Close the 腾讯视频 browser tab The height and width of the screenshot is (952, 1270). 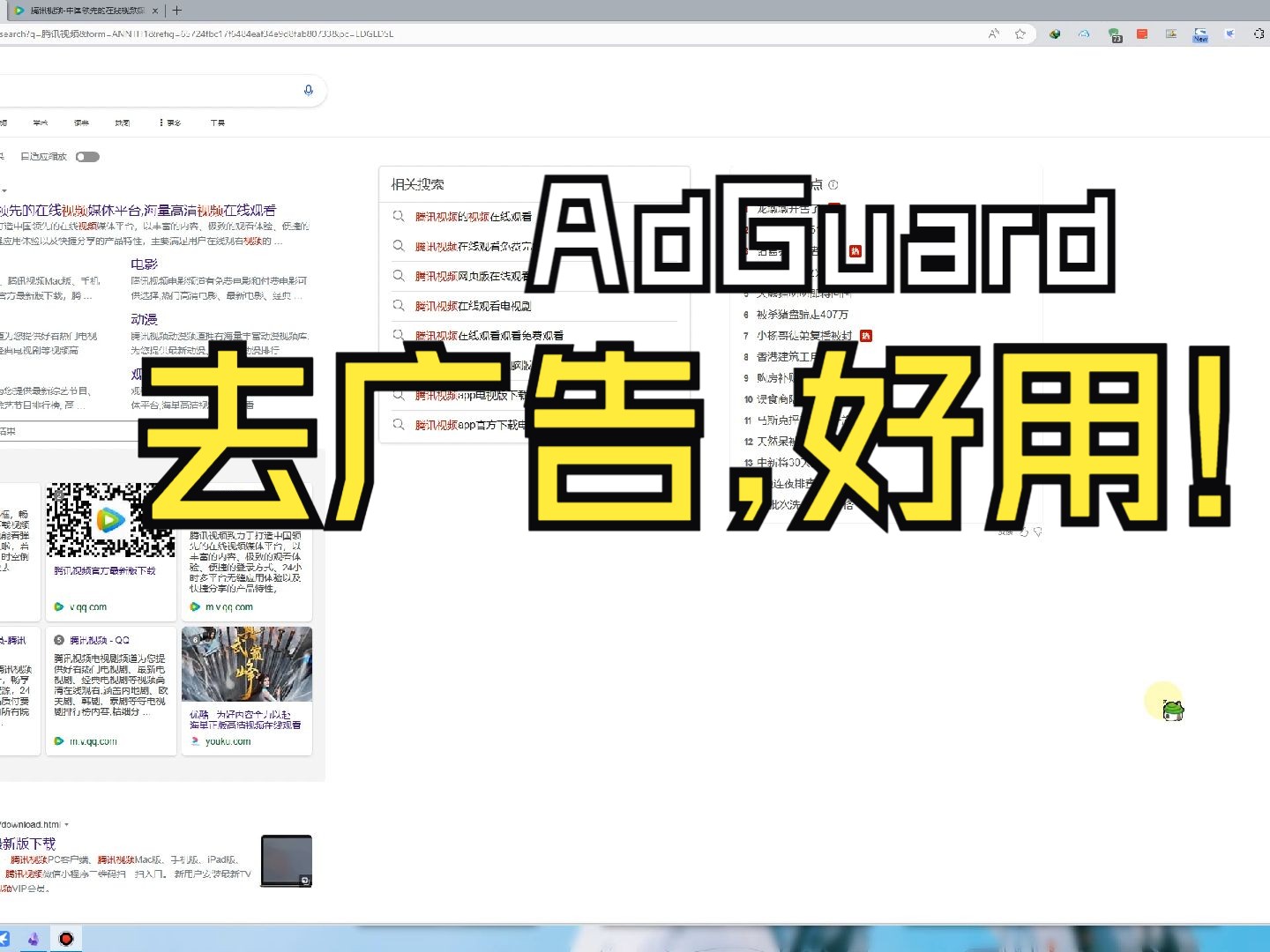(x=155, y=11)
